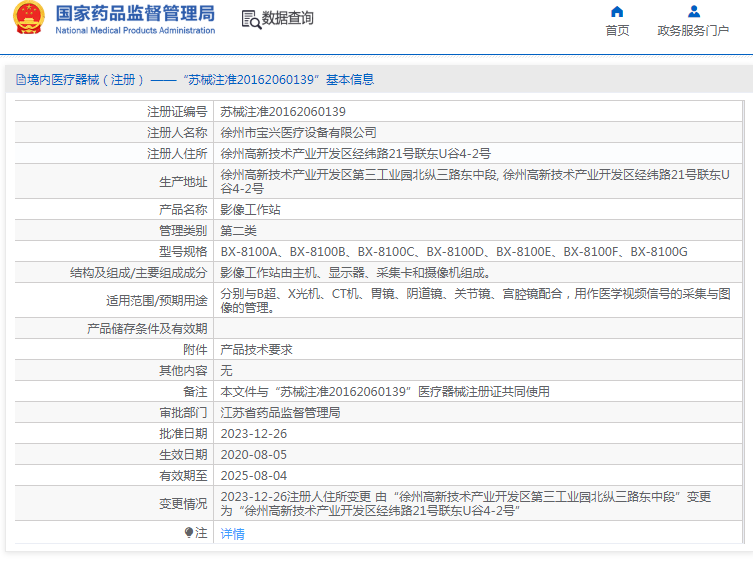The image size is (753, 568).
Task: Click the 注册人住所 address value
Action: pos(355,154)
